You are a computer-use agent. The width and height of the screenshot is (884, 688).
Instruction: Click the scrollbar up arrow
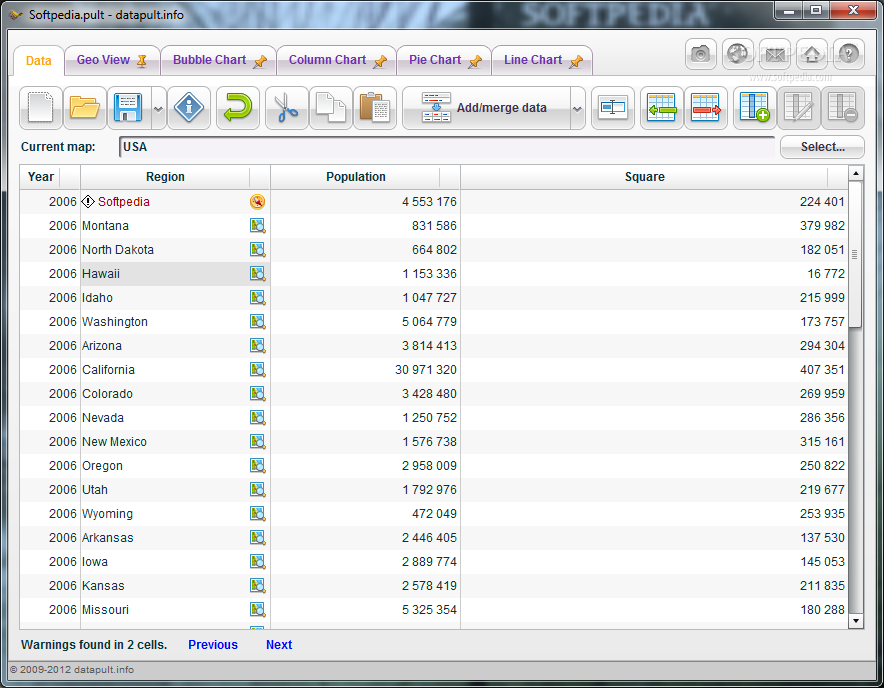point(855,173)
